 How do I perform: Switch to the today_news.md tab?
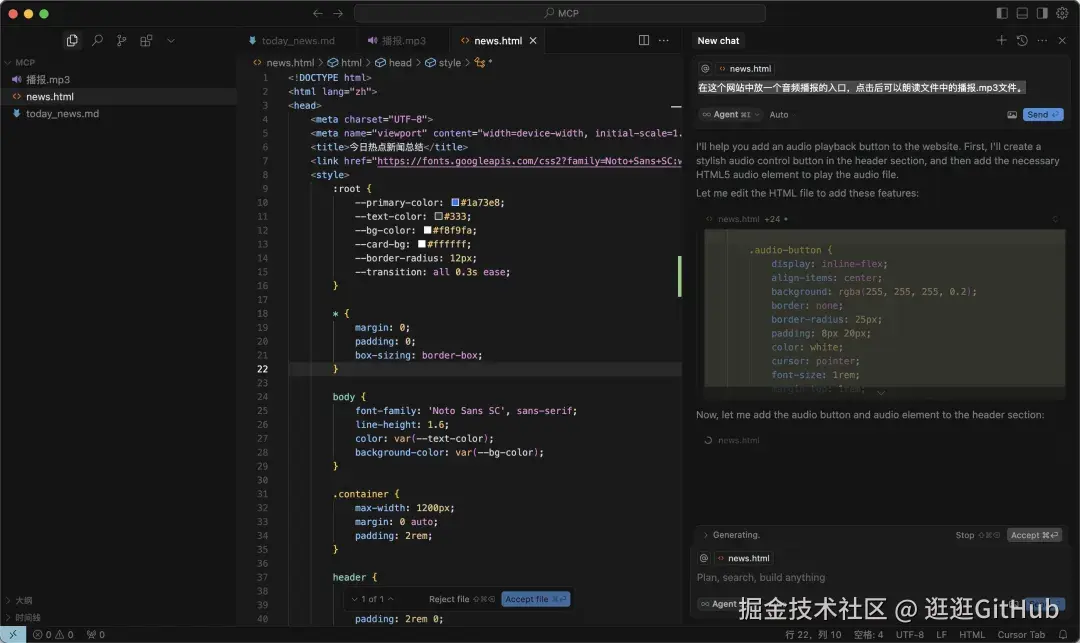[292, 41]
